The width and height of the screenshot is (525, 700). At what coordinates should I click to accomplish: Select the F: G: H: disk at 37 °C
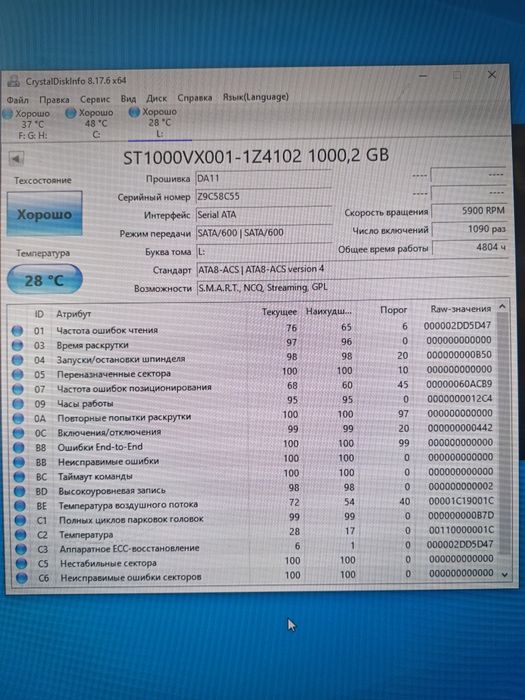tap(28, 124)
